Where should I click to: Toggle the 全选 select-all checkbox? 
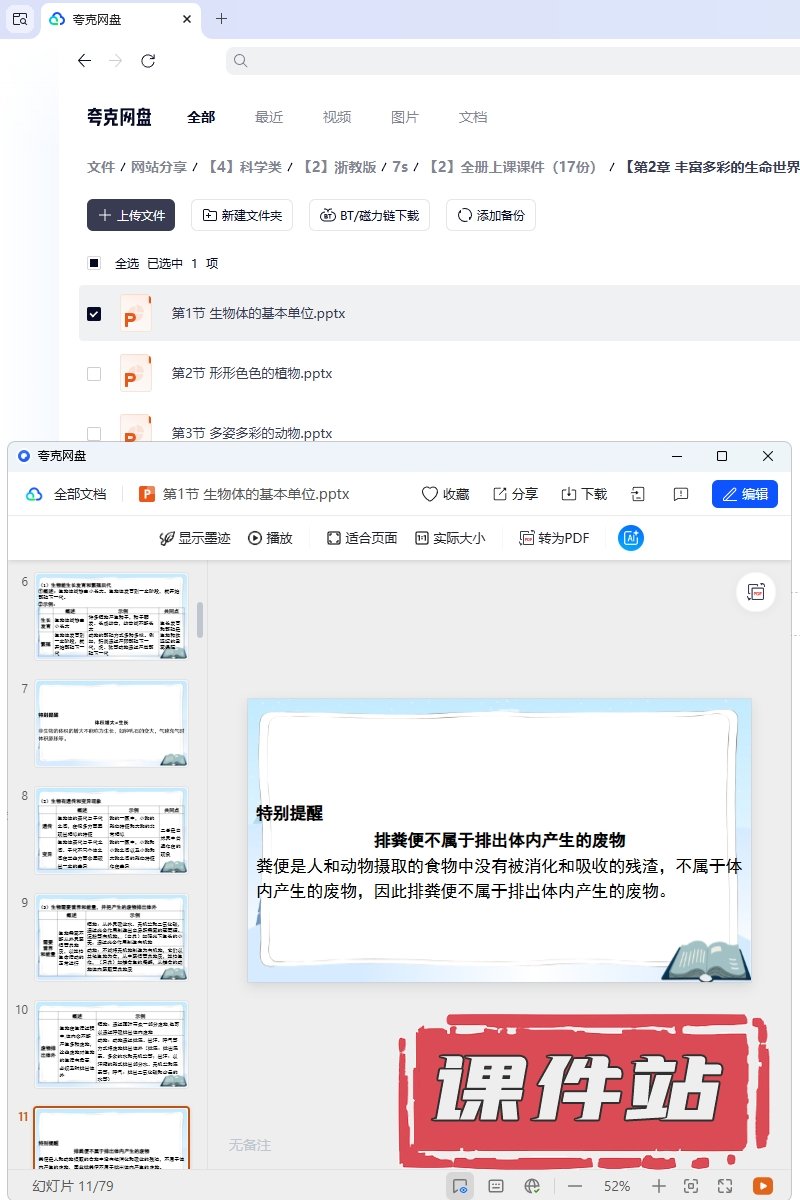point(94,264)
